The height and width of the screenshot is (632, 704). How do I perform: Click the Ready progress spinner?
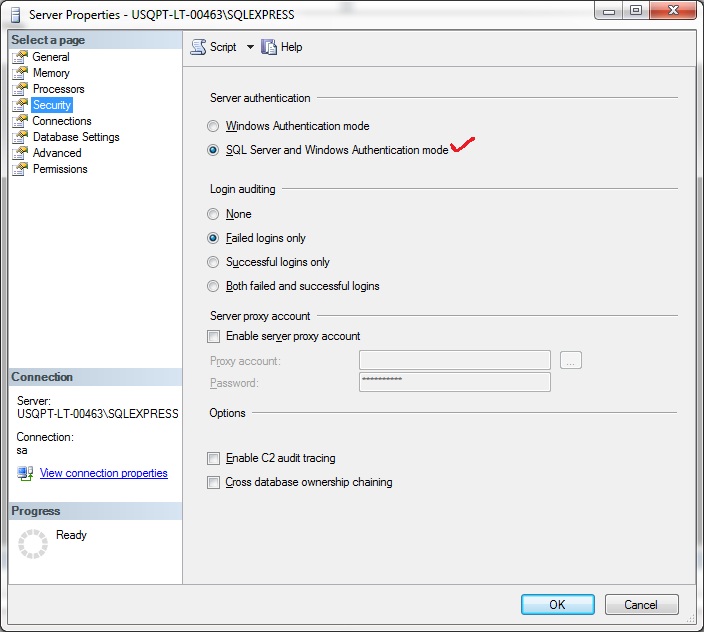[33, 544]
